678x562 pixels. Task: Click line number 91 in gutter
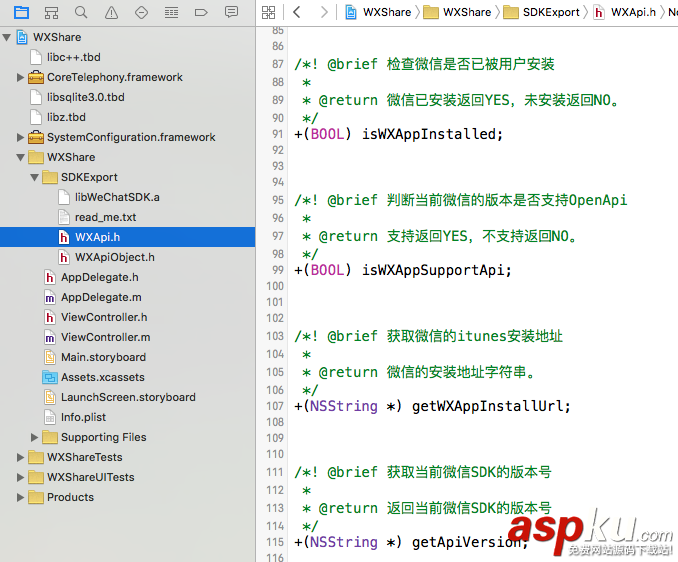click(278, 134)
